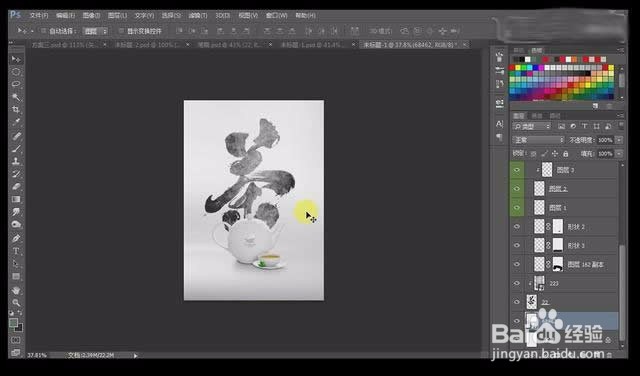Open the 图层(L) menu
Image resolution: width=640 pixels, height=376 pixels.
click(x=117, y=16)
